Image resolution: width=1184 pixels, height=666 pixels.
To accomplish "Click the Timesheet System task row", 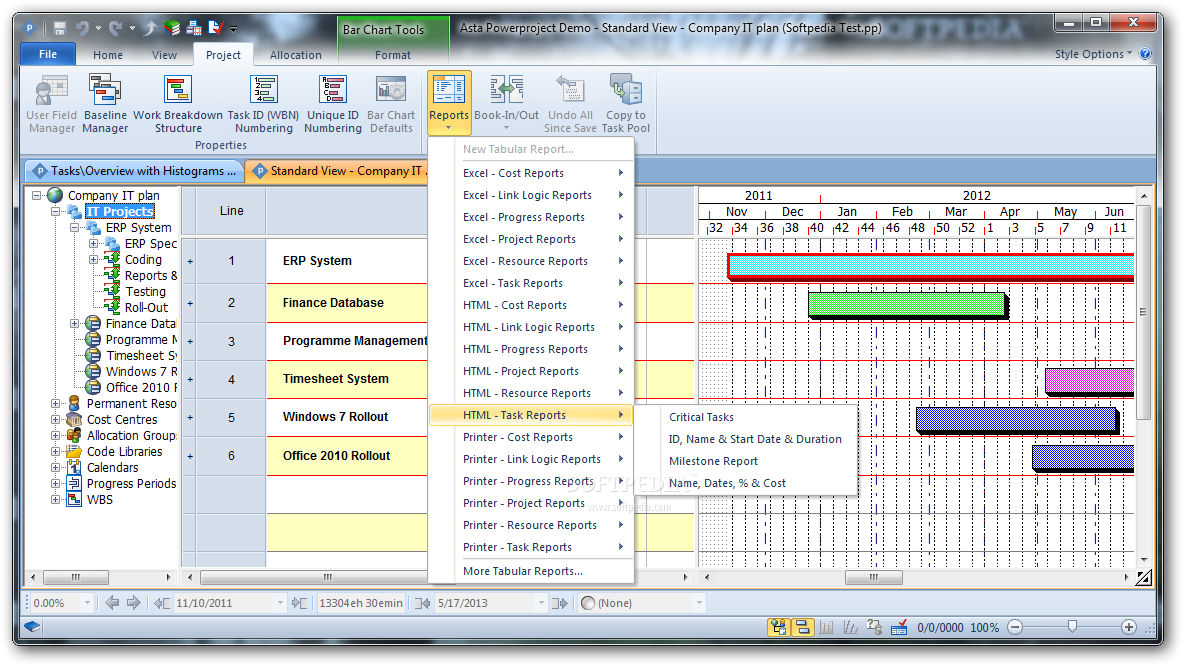I will [335, 379].
